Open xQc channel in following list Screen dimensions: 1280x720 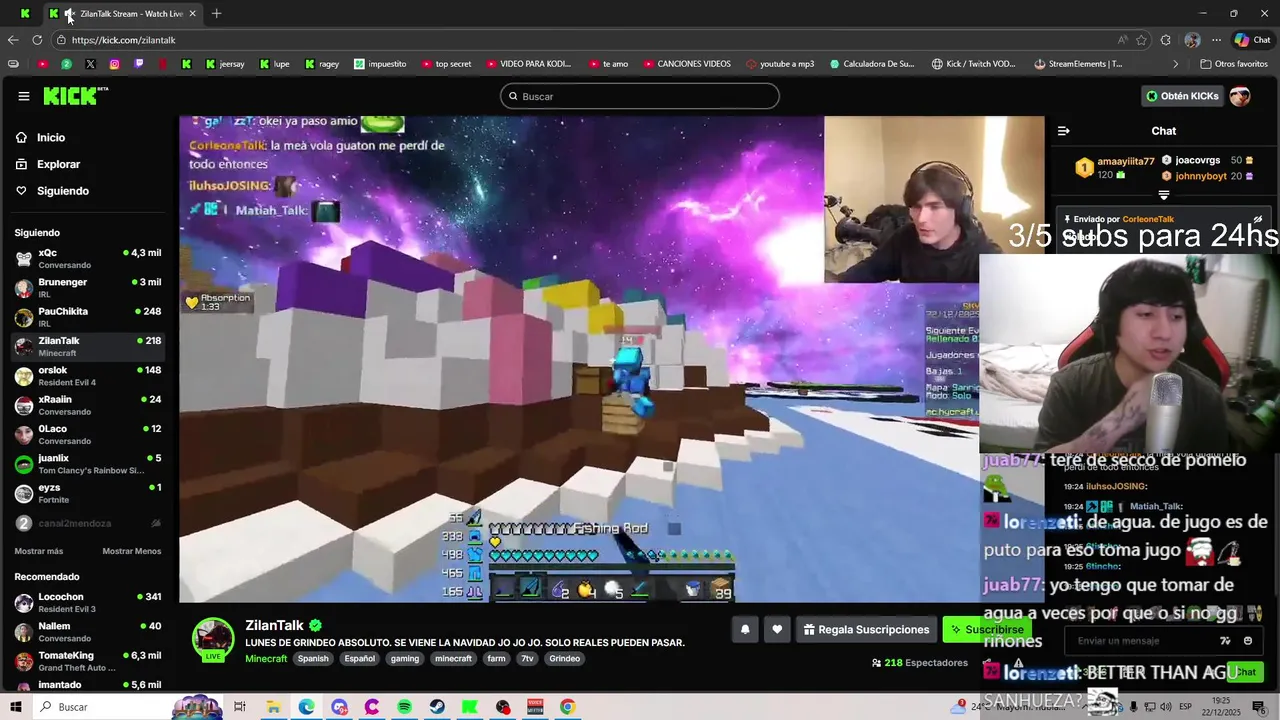coord(88,258)
